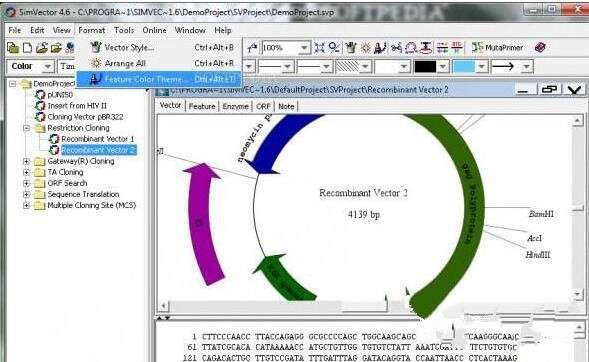The height and width of the screenshot is (362, 589).
Task: Open the File menu
Action: [15, 30]
